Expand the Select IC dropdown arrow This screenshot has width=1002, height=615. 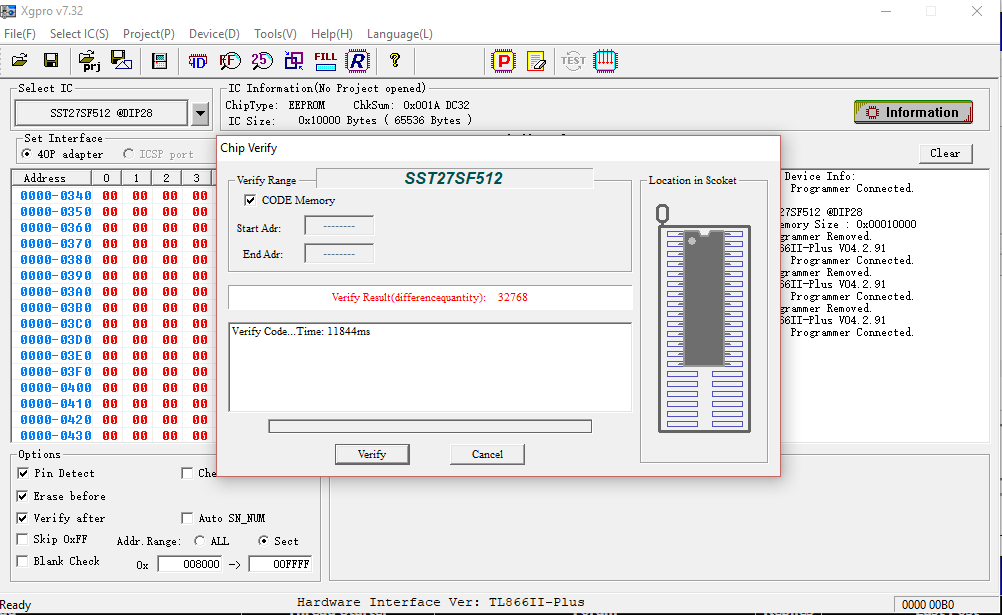[x=200, y=113]
